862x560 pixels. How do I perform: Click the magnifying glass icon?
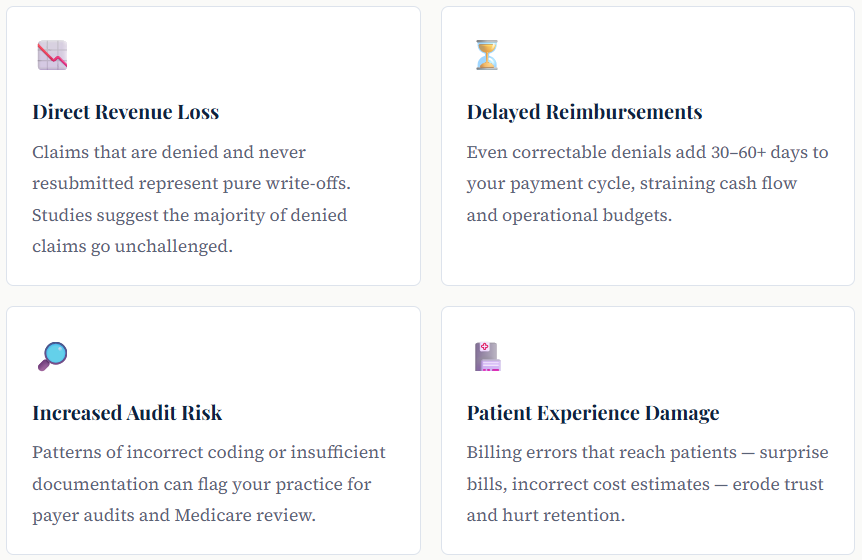pyautogui.click(x=52, y=356)
